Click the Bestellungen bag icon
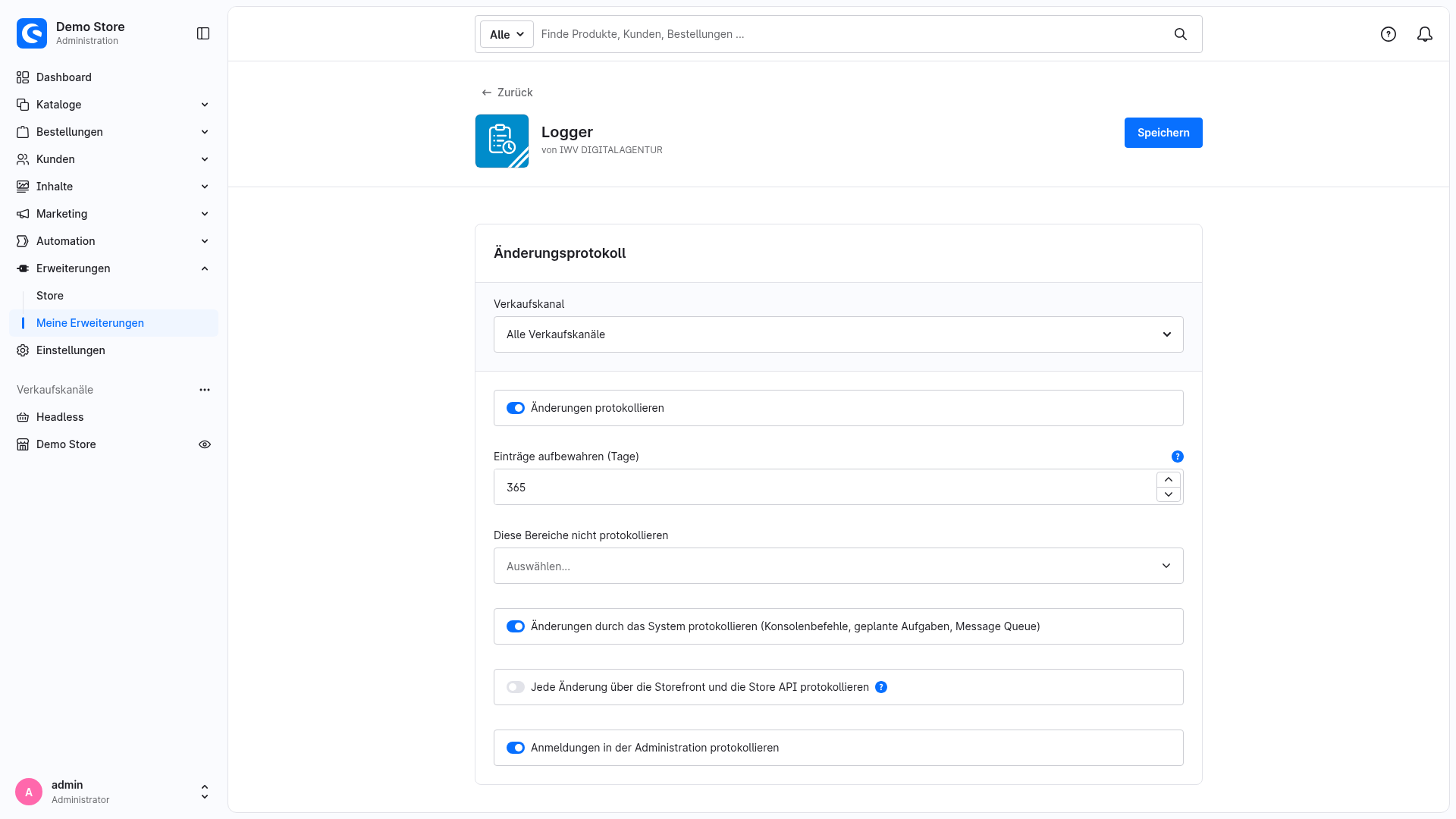This screenshot has width=1456, height=819. pyautogui.click(x=23, y=132)
